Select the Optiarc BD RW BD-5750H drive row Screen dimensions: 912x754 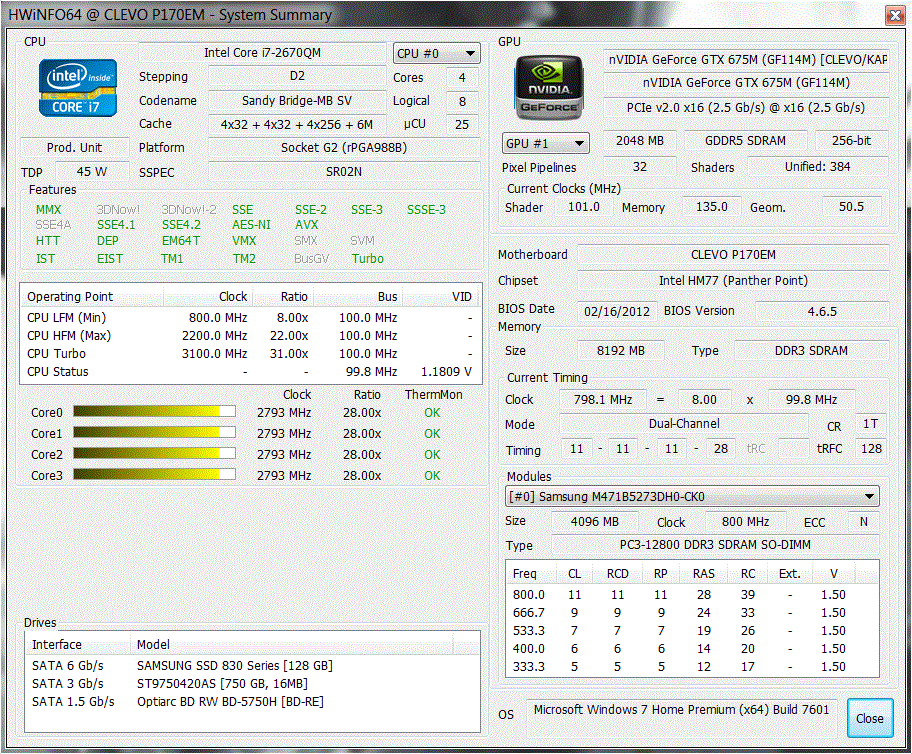pos(252,702)
